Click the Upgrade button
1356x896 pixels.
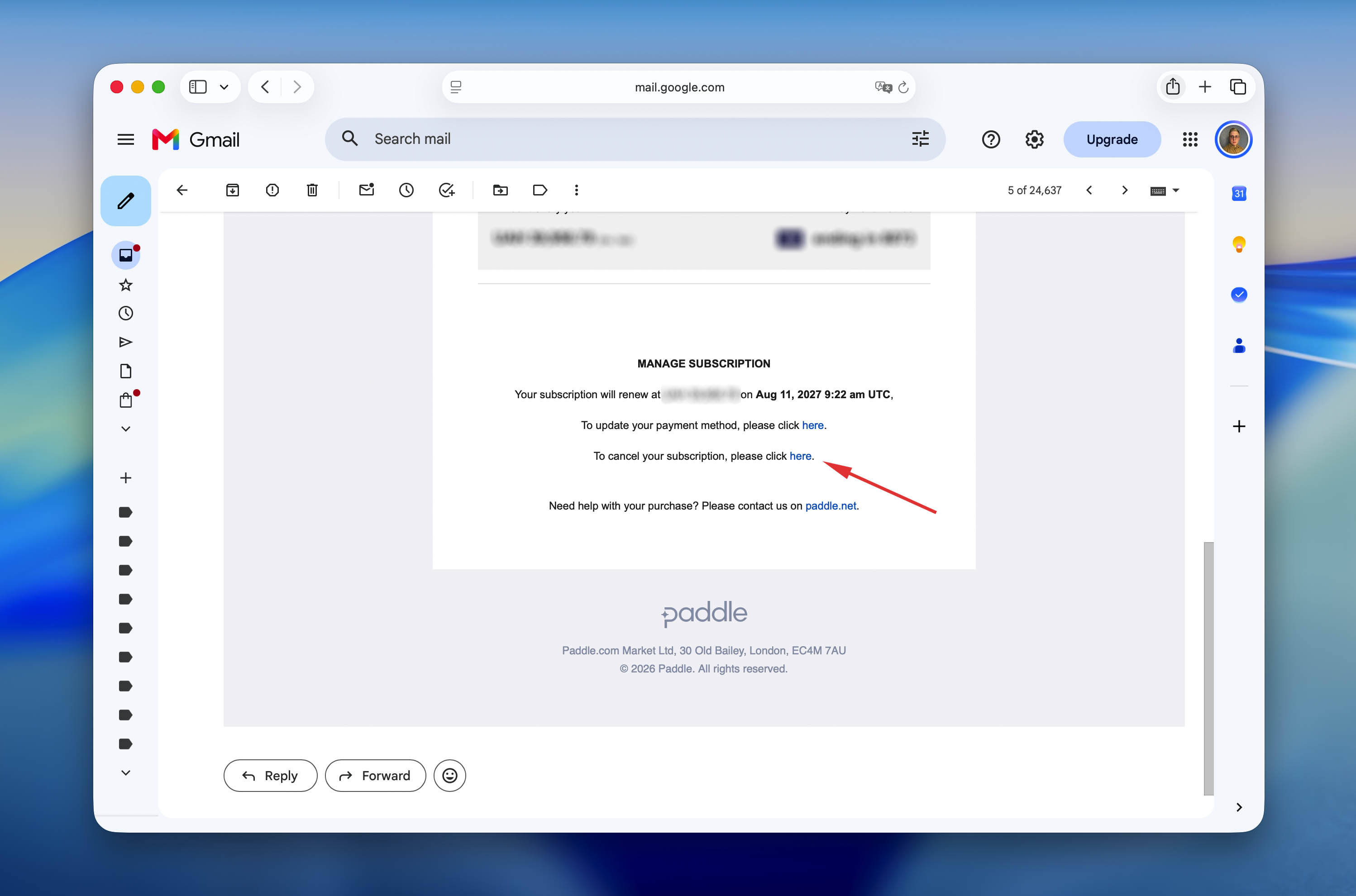tap(1112, 139)
